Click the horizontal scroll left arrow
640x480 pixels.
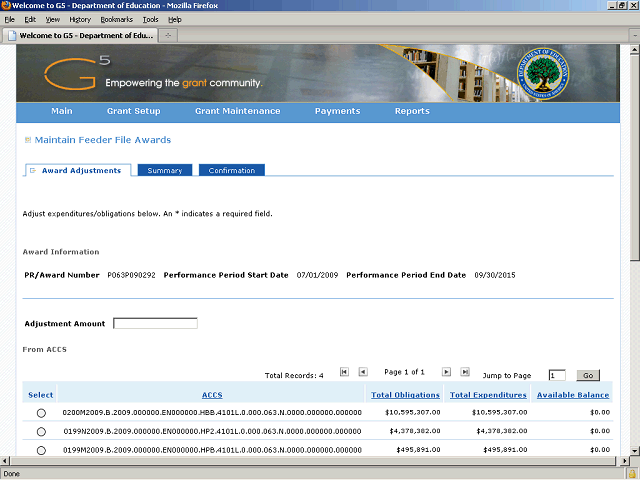[4, 461]
